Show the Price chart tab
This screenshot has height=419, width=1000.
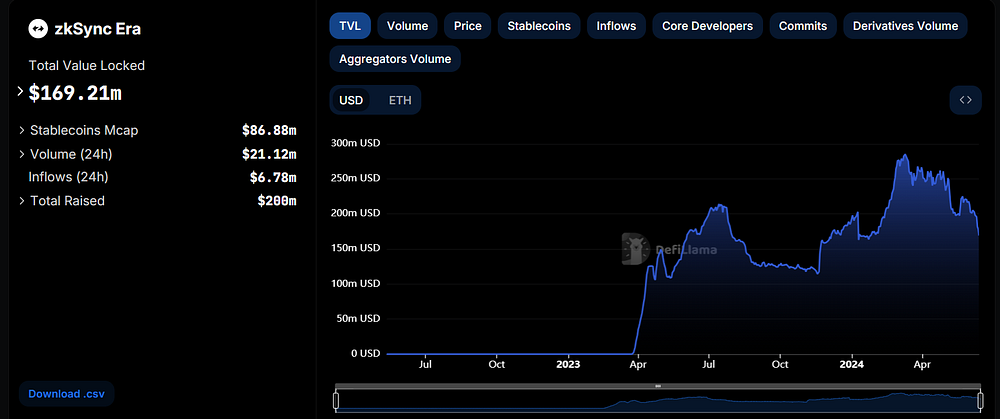(467, 26)
